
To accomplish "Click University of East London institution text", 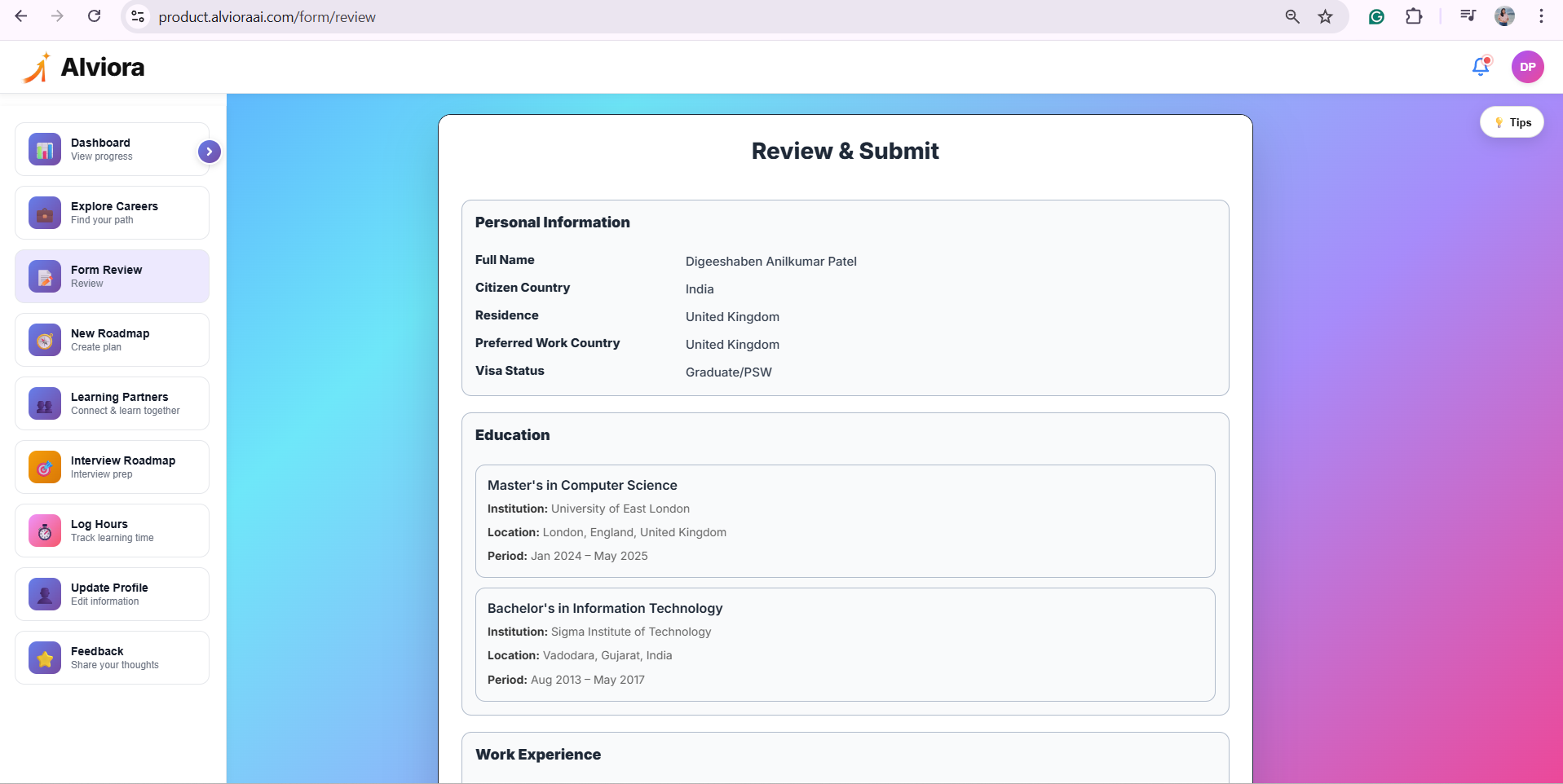I will click(620, 509).
